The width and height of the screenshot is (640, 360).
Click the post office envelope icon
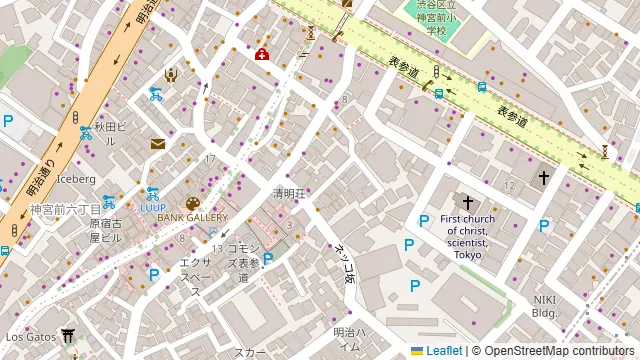[158, 144]
